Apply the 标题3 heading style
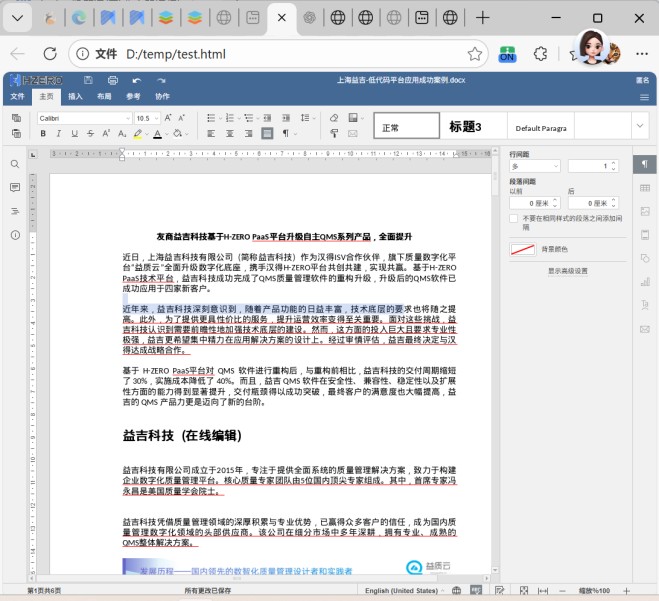Image resolution: width=659 pixels, height=601 pixels. [x=465, y=127]
